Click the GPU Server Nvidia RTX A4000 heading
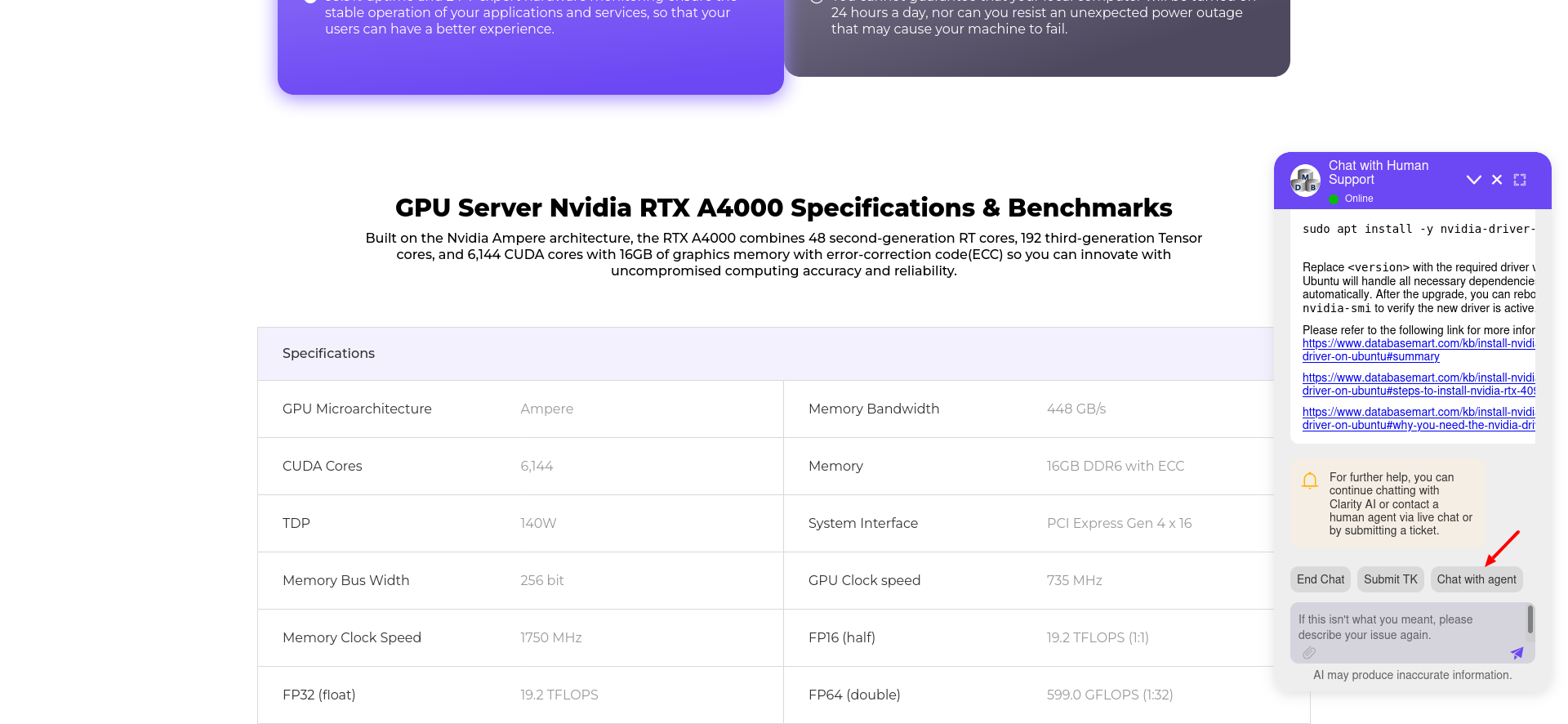Viewport: 1568px width, 724px height. coord(784,208)
